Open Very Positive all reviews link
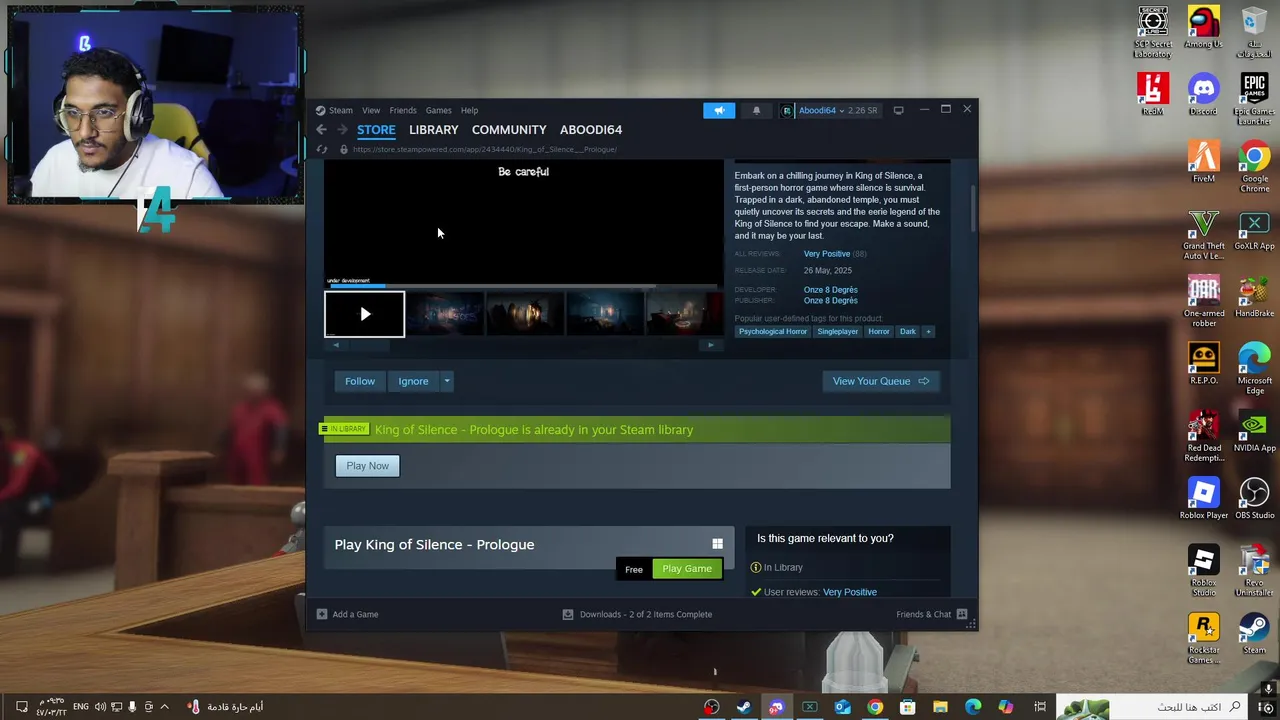This screenshot has width=1280, height=720. [x=826, y=254]
